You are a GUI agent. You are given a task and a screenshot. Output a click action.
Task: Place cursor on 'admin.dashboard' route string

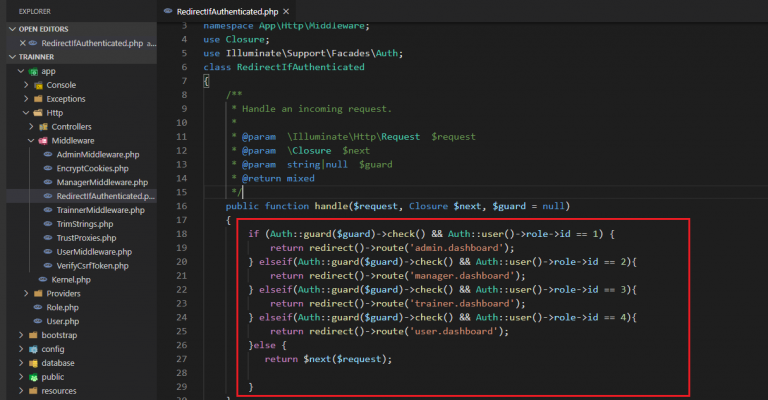[x=457, y=248]
